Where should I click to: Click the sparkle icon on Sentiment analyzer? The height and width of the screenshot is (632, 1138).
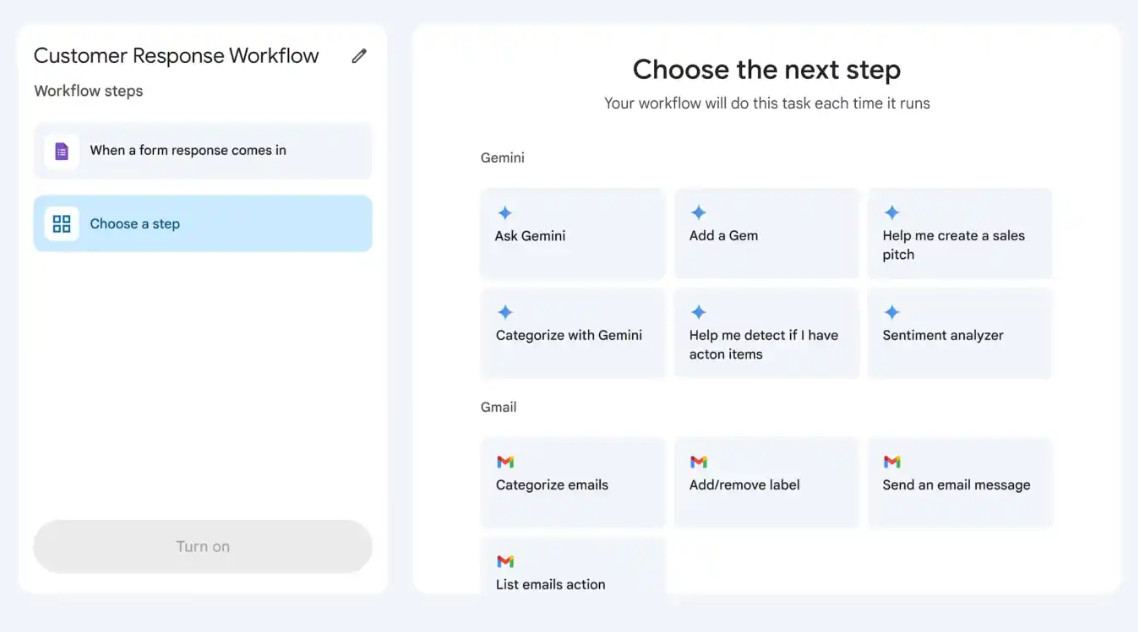[892, 312]
